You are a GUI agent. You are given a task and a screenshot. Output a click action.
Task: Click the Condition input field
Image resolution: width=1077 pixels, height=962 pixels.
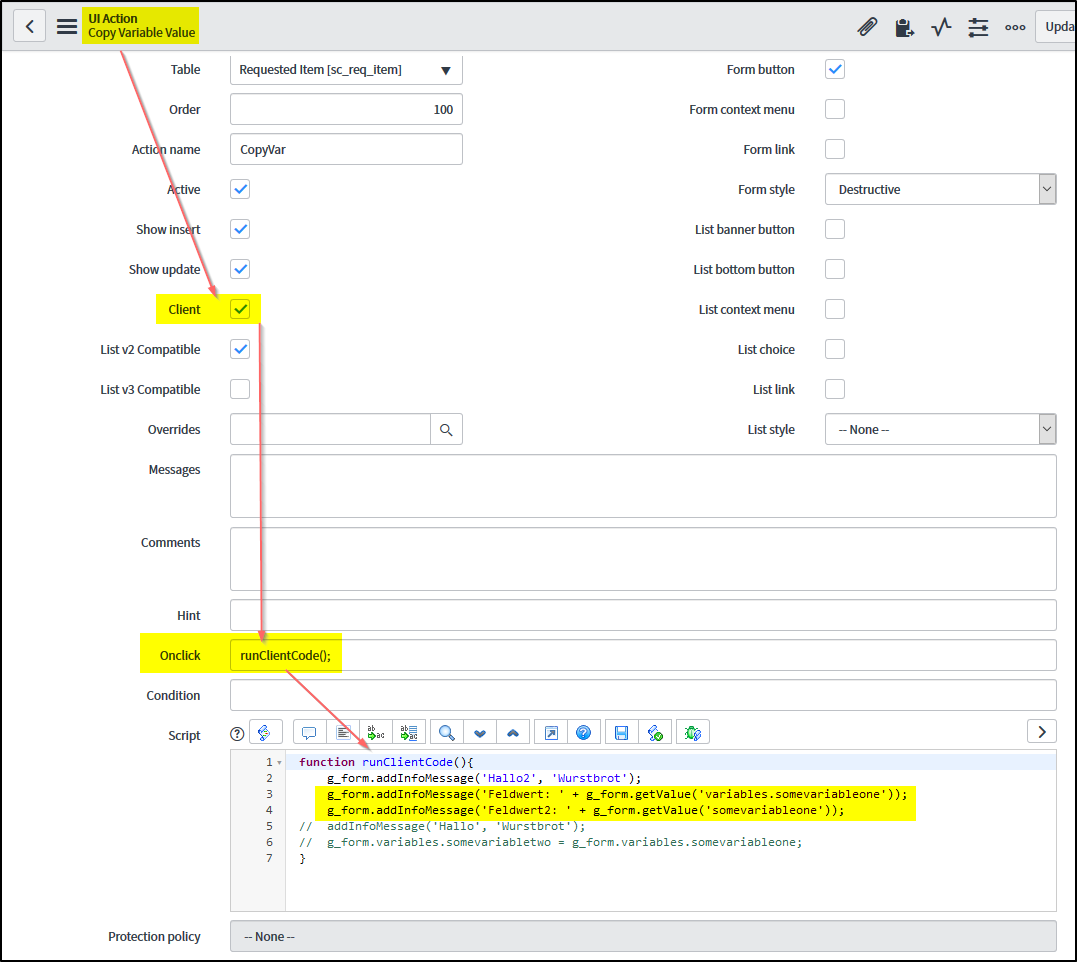[x=643, y=696]
